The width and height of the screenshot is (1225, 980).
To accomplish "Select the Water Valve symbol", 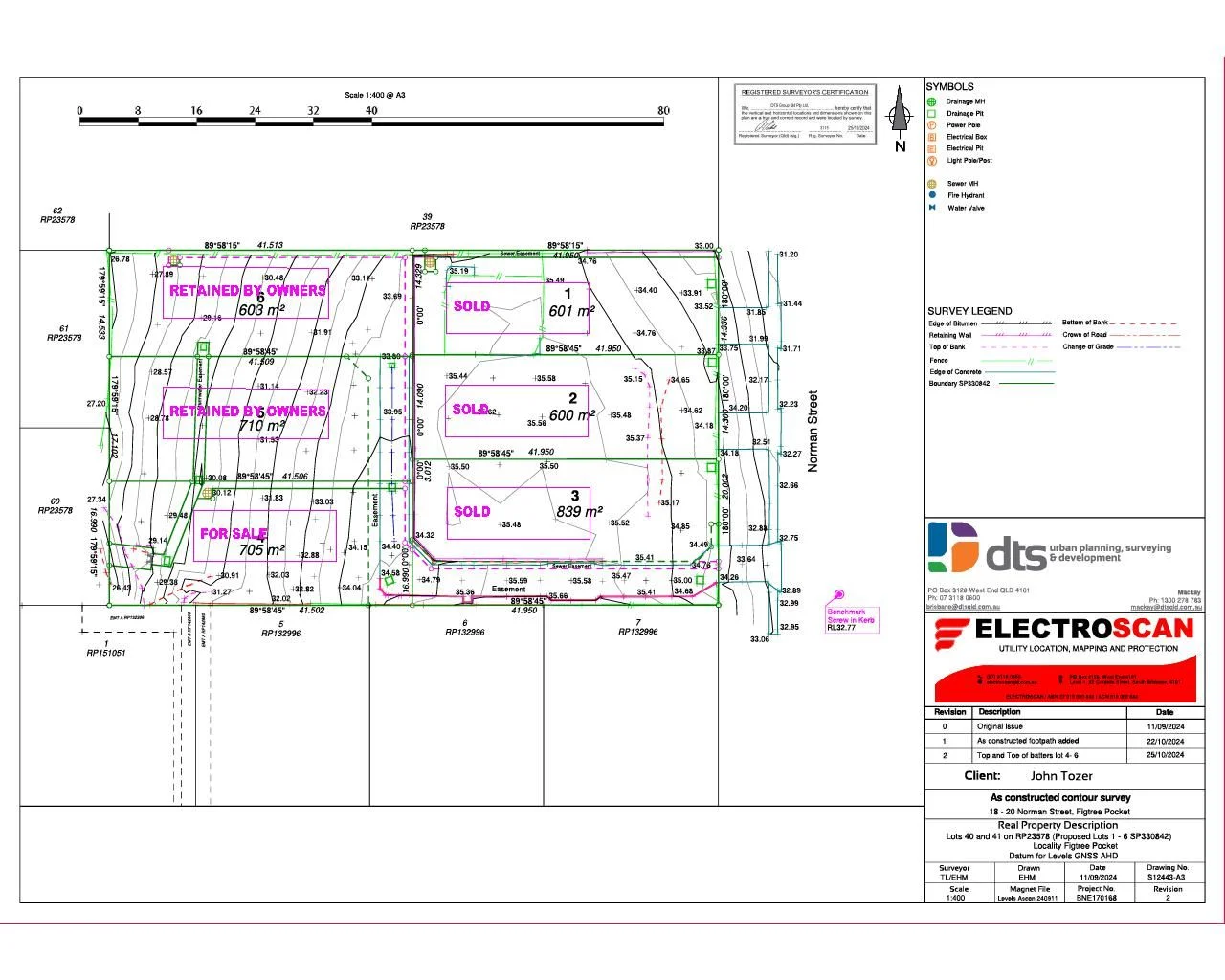I will (x=931, y=208).
